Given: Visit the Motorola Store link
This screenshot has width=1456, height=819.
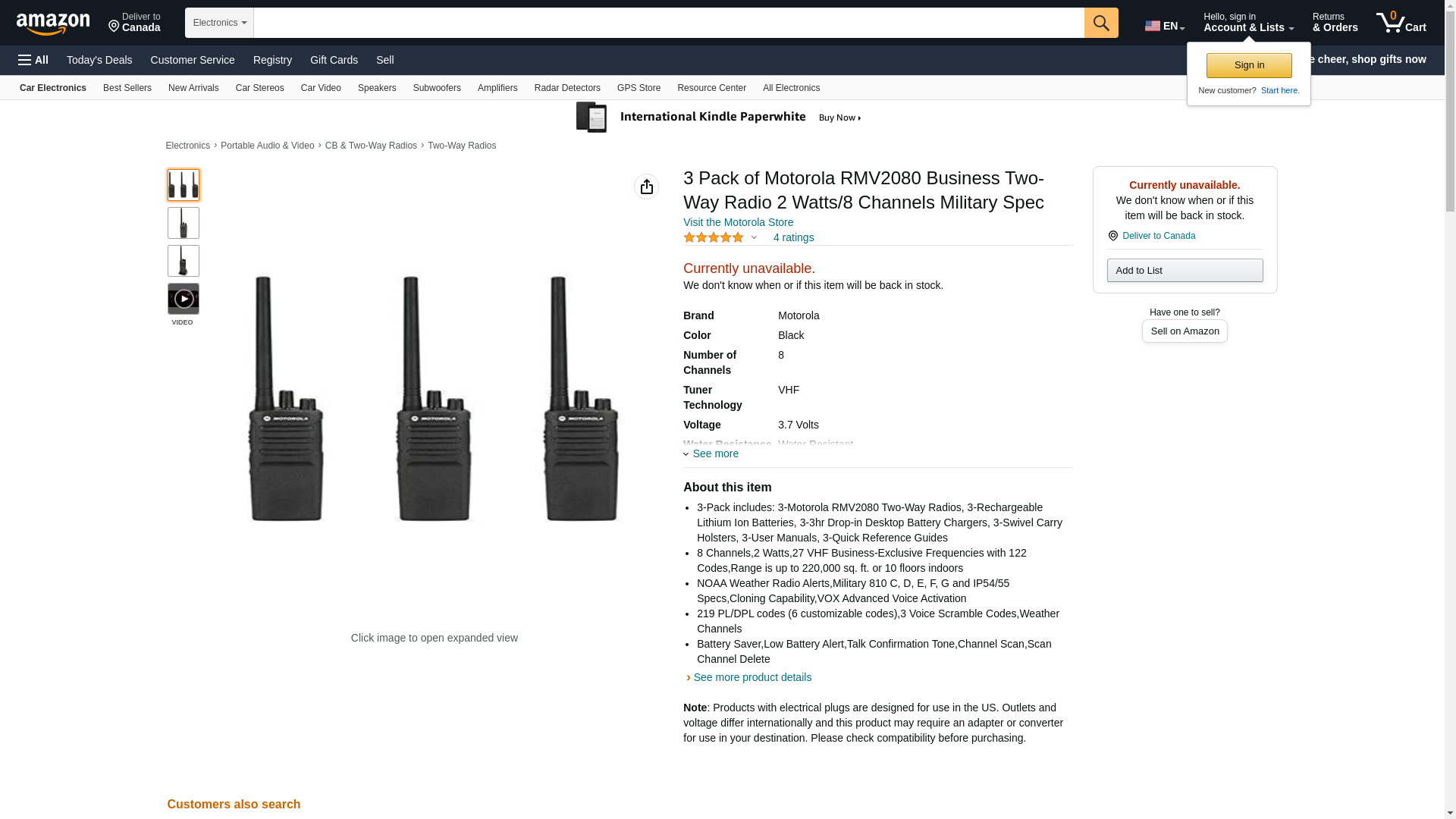Looking at the screenshot, I should point(738,222).
